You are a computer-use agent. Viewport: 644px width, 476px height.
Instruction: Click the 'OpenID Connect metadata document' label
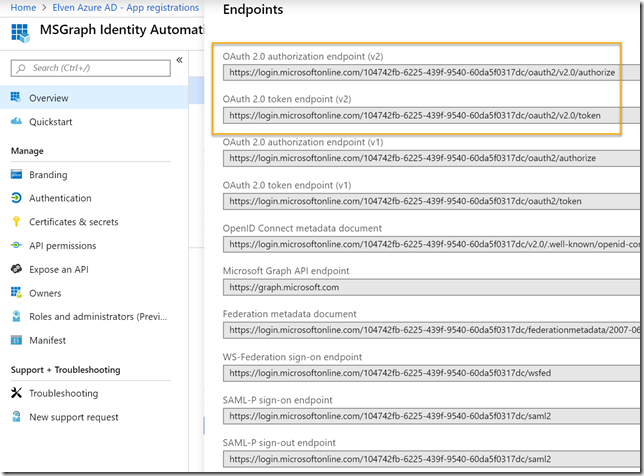[302, 228]
